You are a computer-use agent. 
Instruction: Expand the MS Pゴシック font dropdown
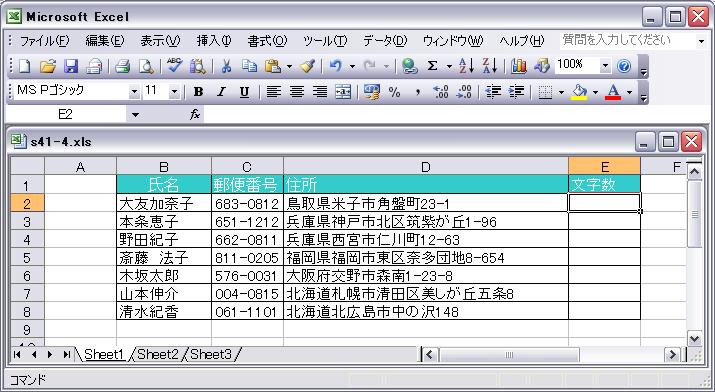pos(134,92)
